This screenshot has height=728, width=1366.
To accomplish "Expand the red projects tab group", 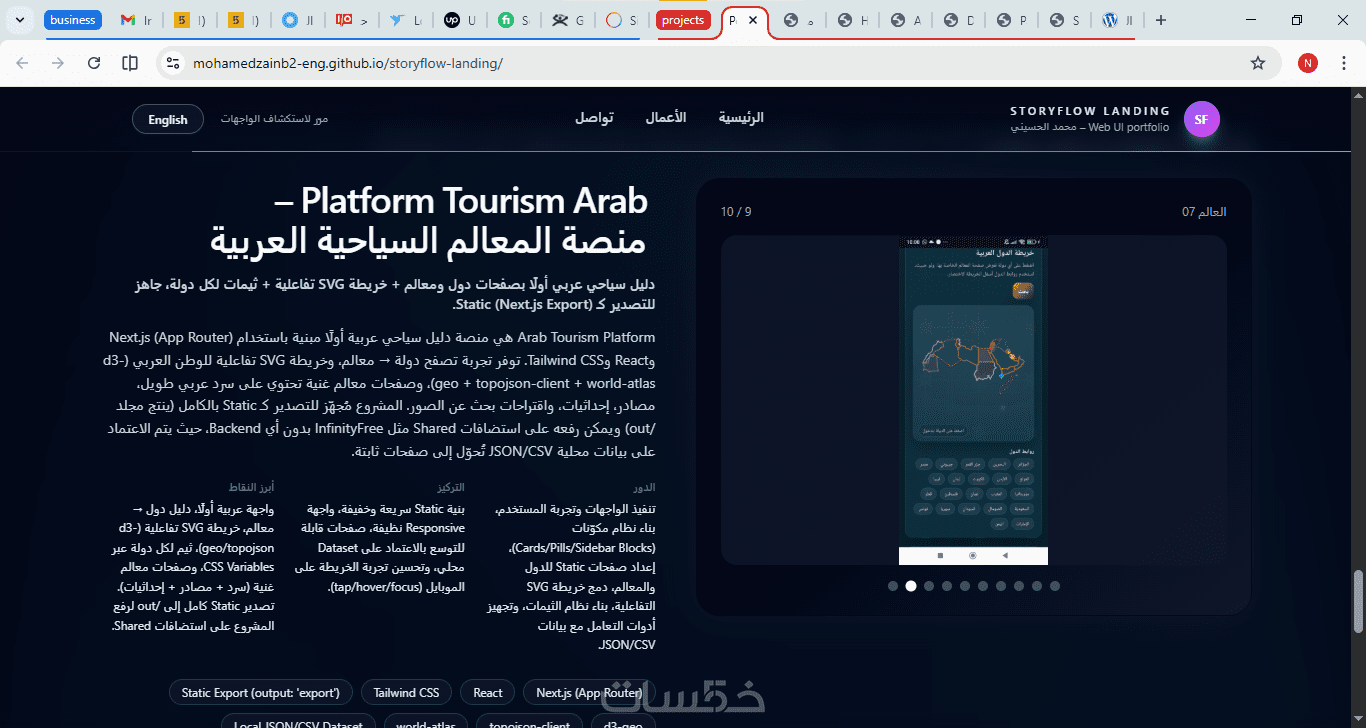I will point(684,20).
